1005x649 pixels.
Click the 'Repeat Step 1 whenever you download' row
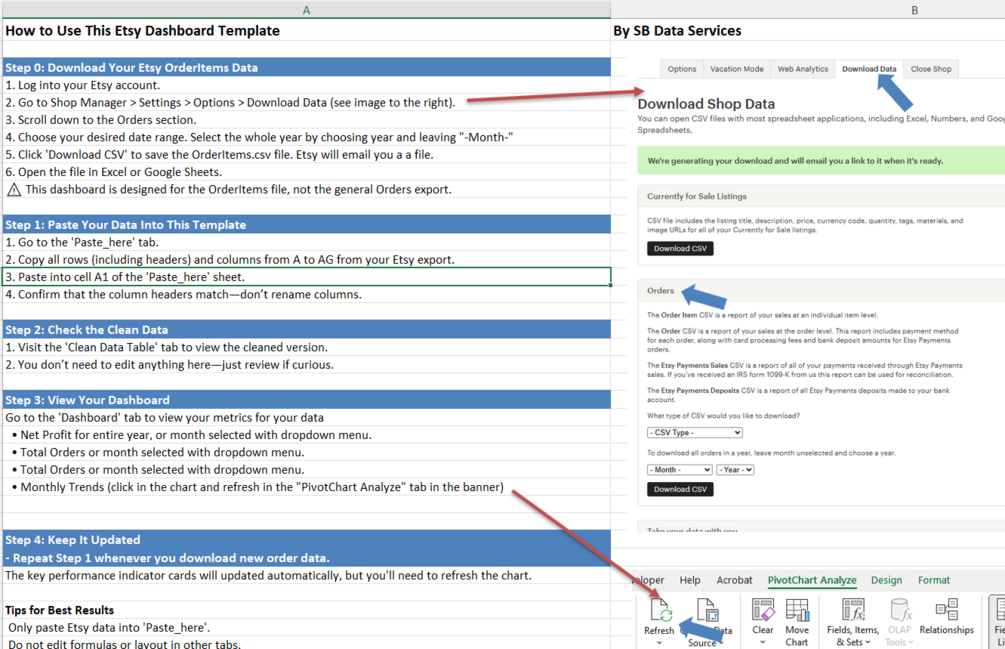[x=306, y=557]
